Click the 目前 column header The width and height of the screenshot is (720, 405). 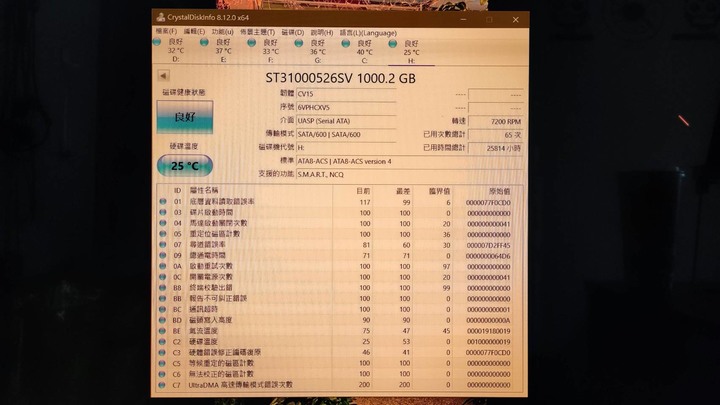(363, 191)
